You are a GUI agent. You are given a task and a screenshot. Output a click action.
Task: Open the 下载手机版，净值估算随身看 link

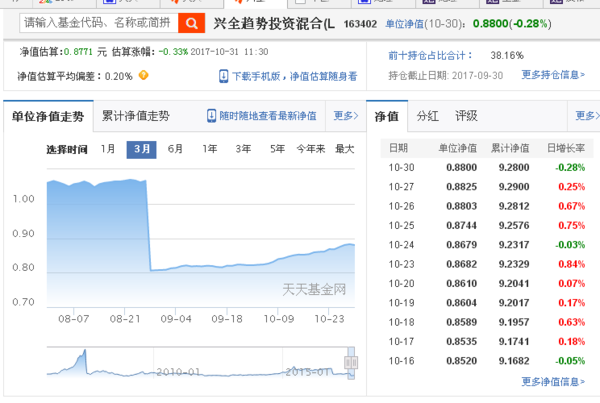295,77
